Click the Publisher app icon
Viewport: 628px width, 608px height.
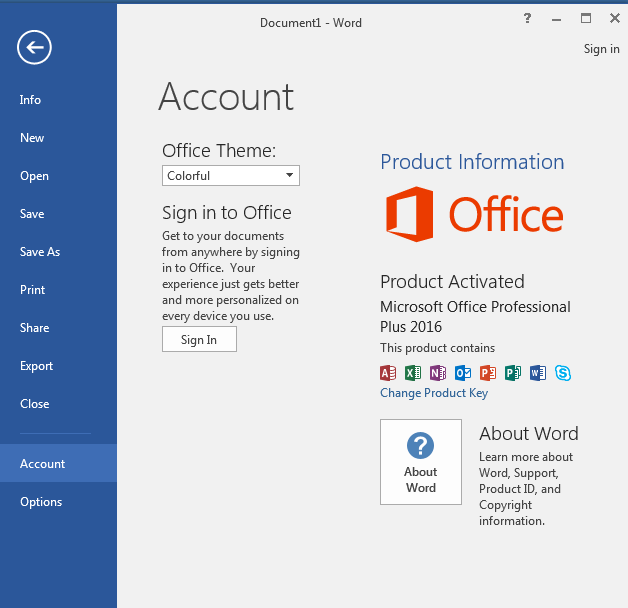pyautogui.click(x=513, y=373)
